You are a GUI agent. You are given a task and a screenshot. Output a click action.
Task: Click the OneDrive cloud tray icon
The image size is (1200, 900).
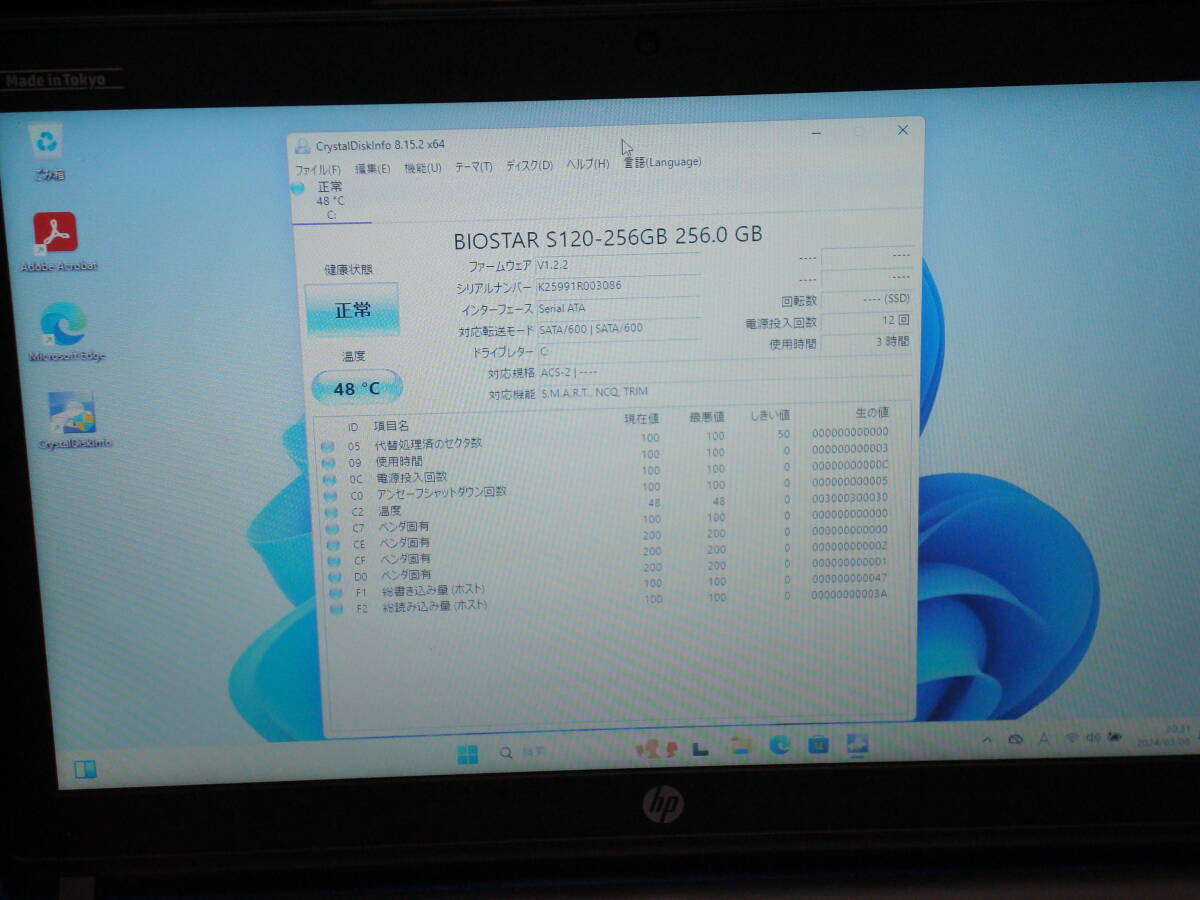1016,739
